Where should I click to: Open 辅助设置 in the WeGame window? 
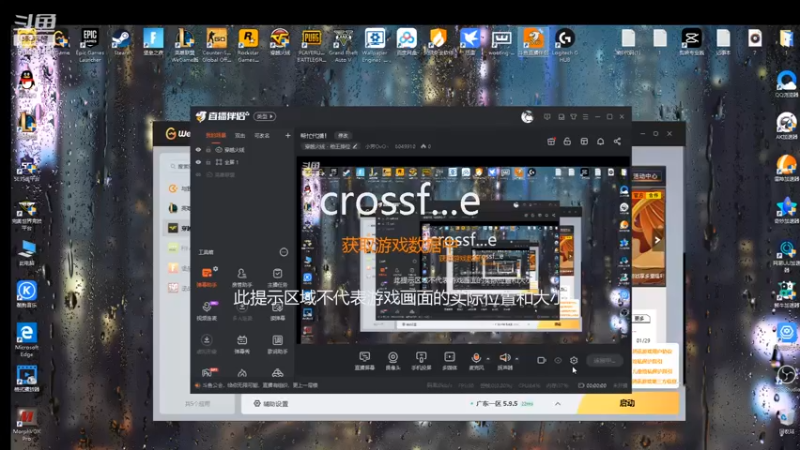(271, 404)
